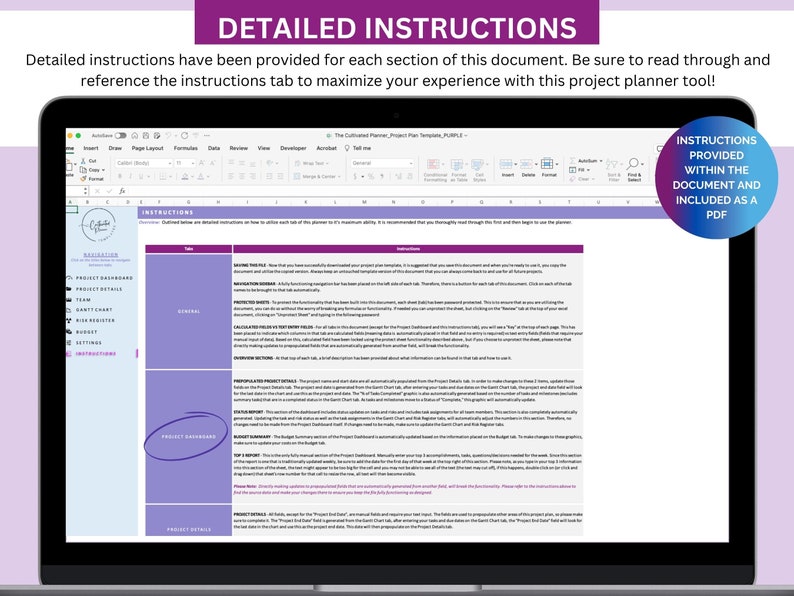Click the formula bar cancel X icon
This screenshot has width=794, height=596.
97,191
